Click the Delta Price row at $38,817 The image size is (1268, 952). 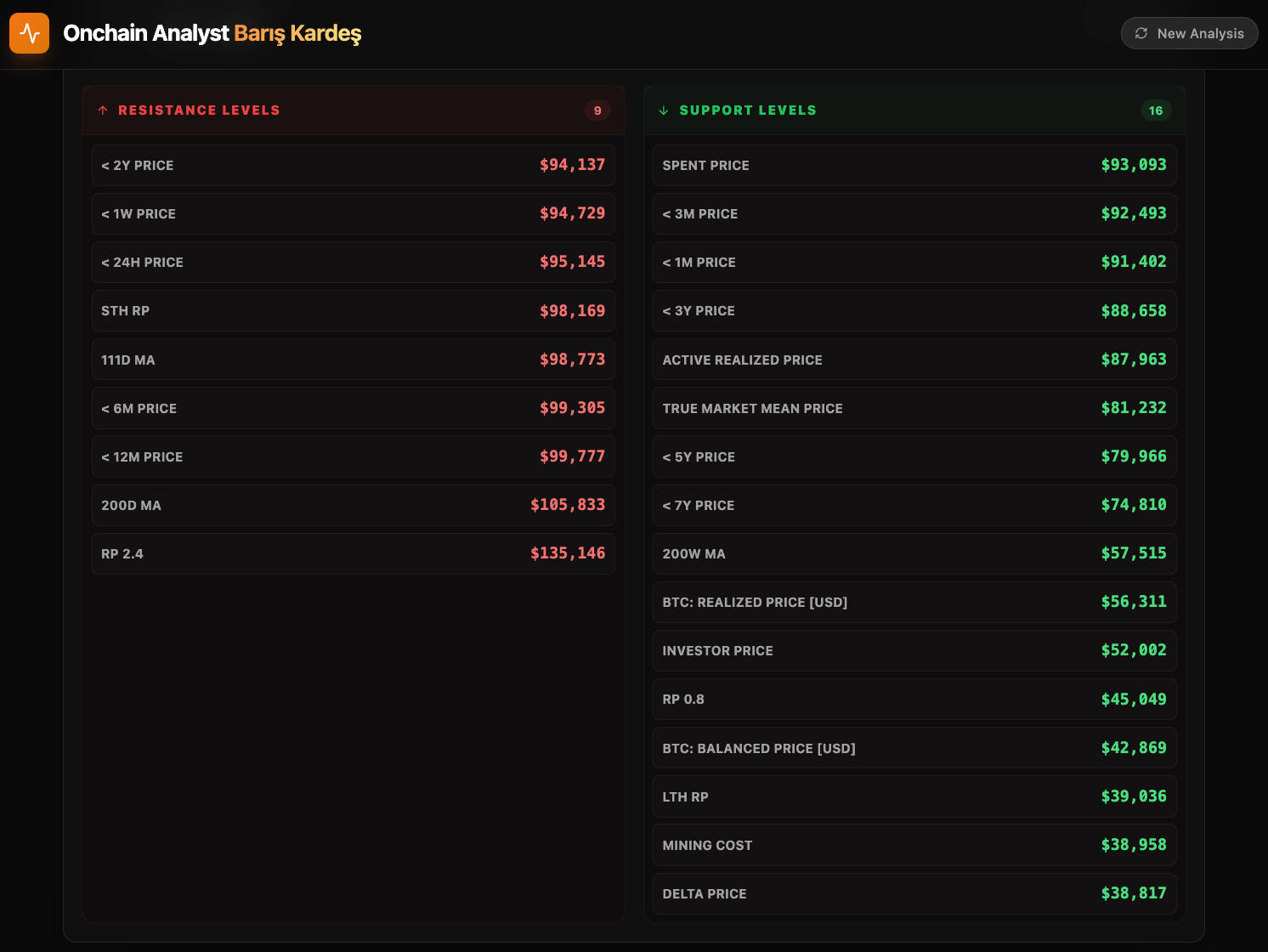click(914, 893)
